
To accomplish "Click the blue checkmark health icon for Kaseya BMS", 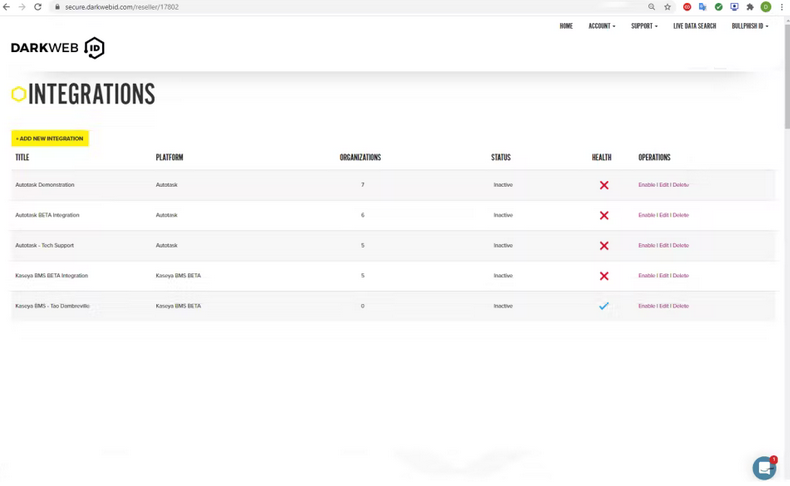I will tap(604, 306).
